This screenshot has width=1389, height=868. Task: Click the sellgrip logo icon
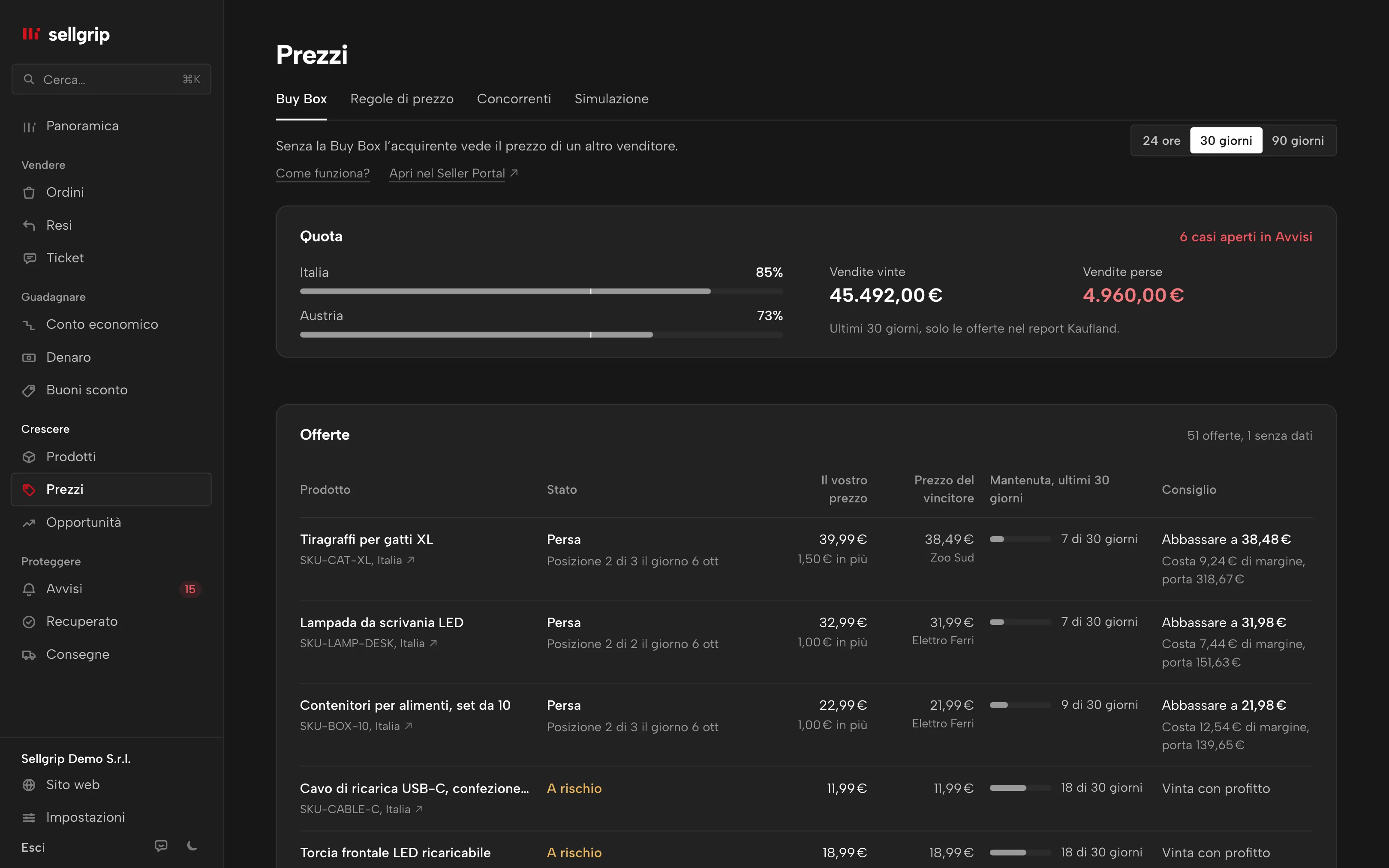[31, 34]
